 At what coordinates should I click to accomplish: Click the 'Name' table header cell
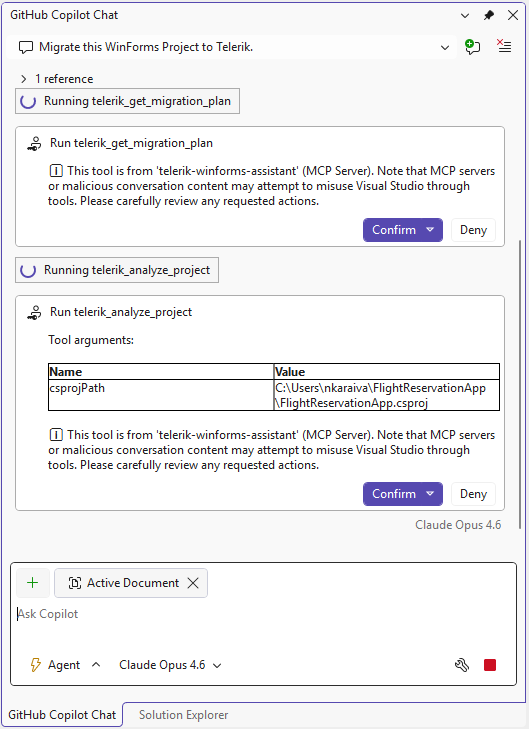(161, 372)
